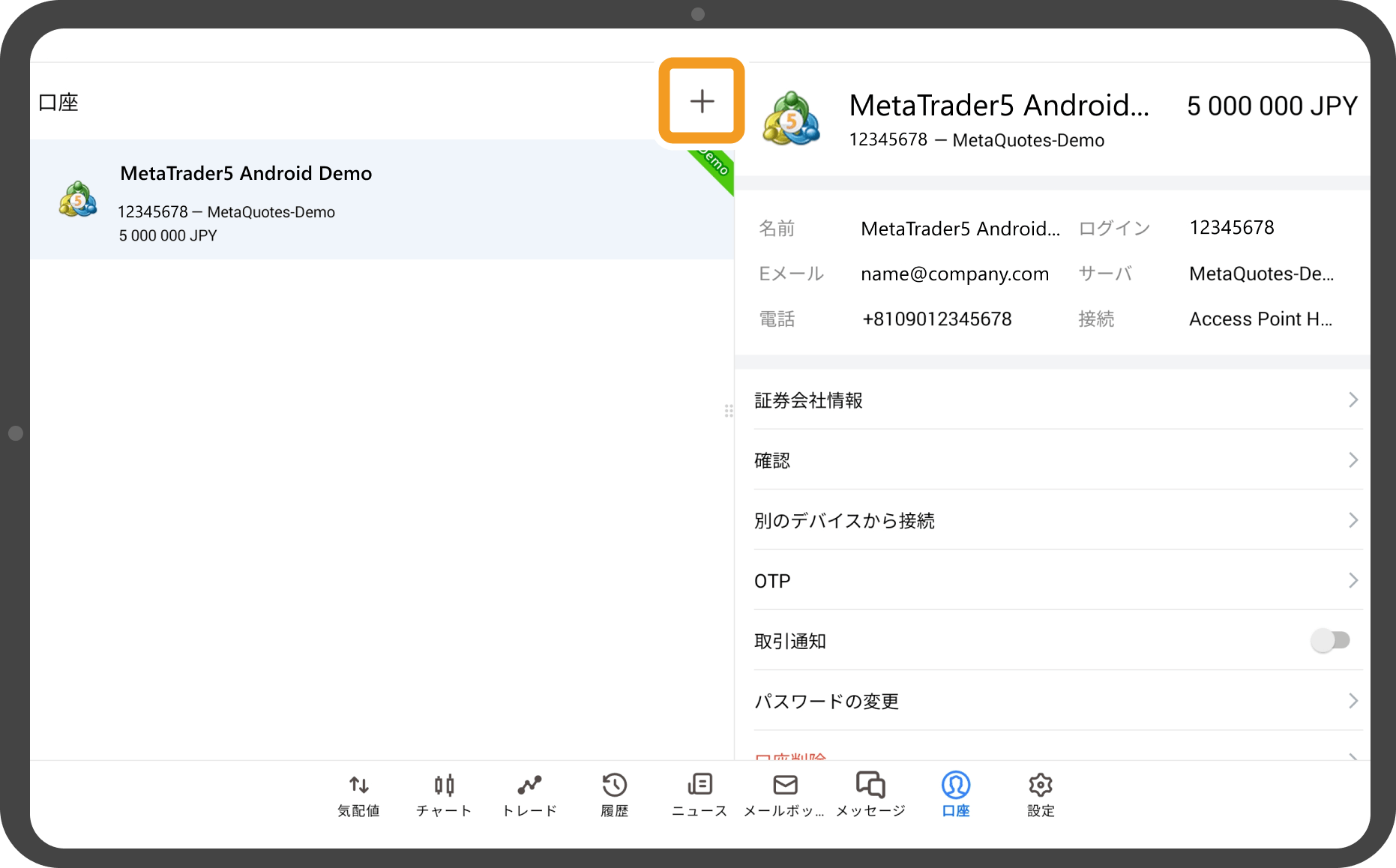The height and width of the screenshot is (868, 1396).
Task: Click MetaTrader logo in account list row
Action: pos(78,199)
